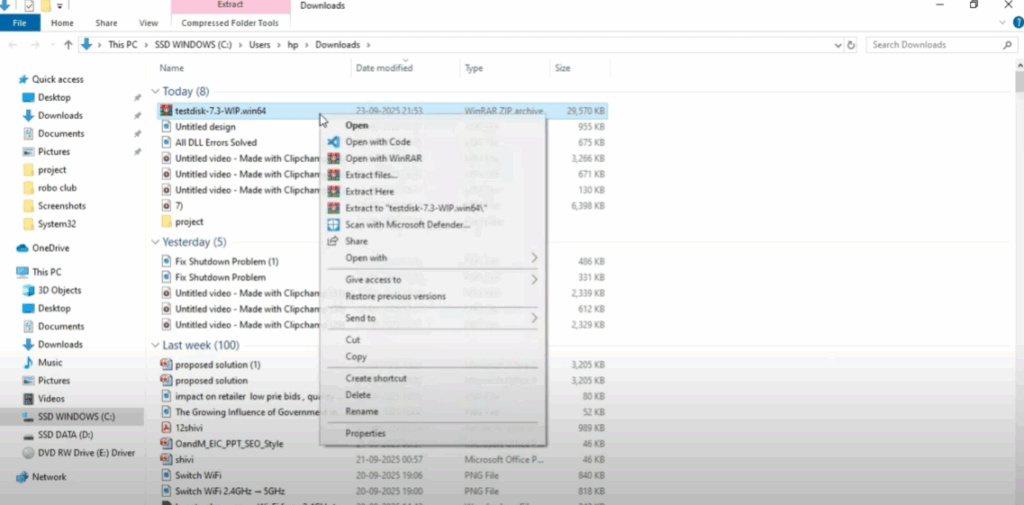The image size is (1024, 505).
Task: Collapse the Today (8) group
Action: tap(155, 91)
